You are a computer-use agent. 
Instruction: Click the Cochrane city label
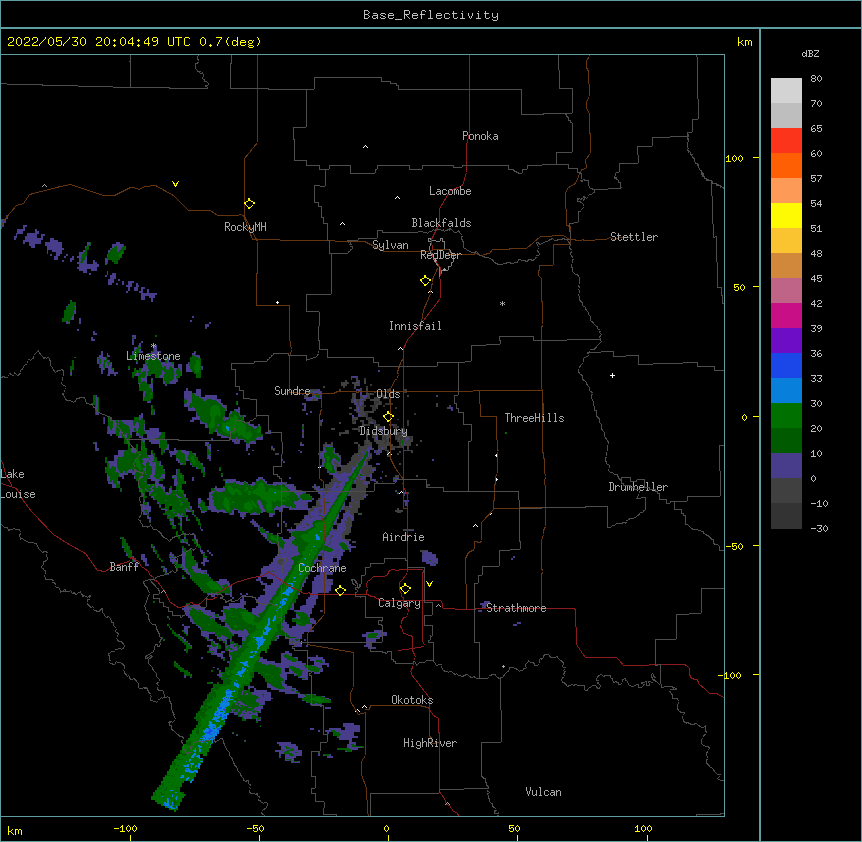(x=322, y=568)
